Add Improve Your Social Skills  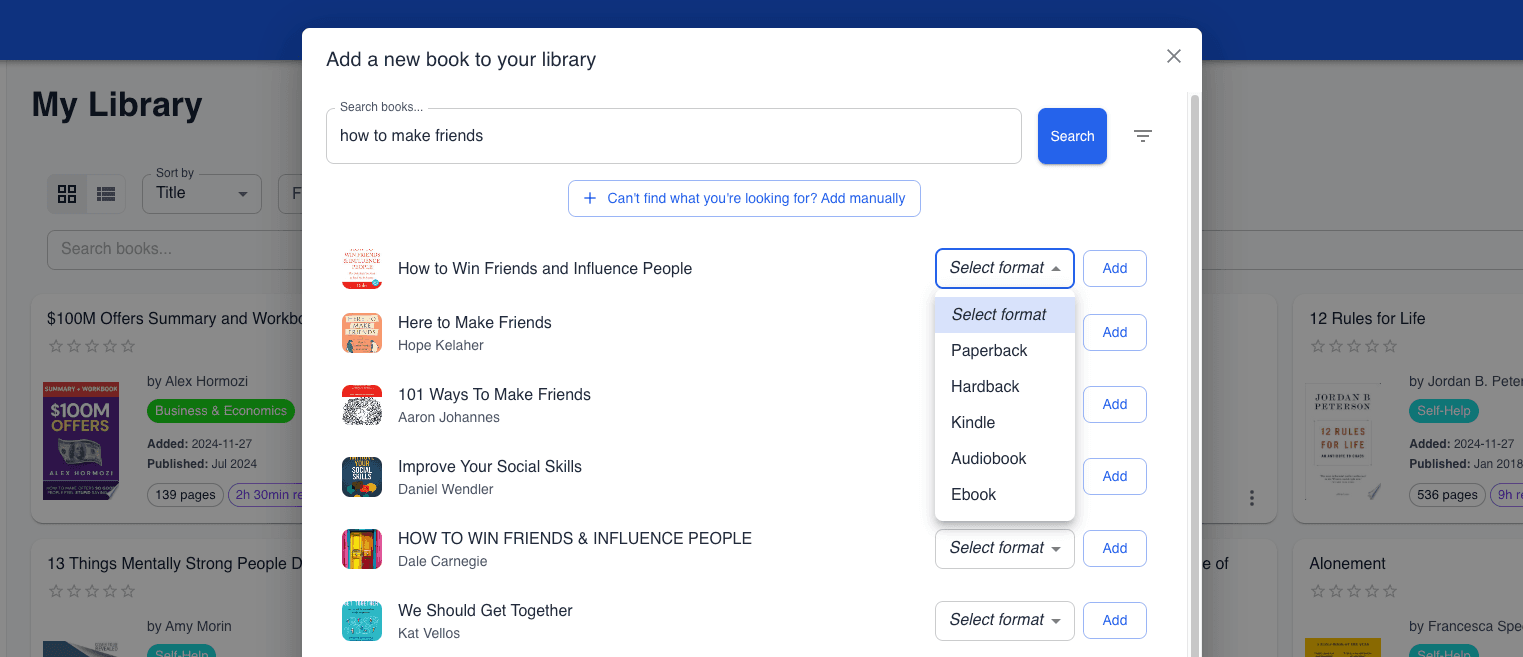[1114, 476]
